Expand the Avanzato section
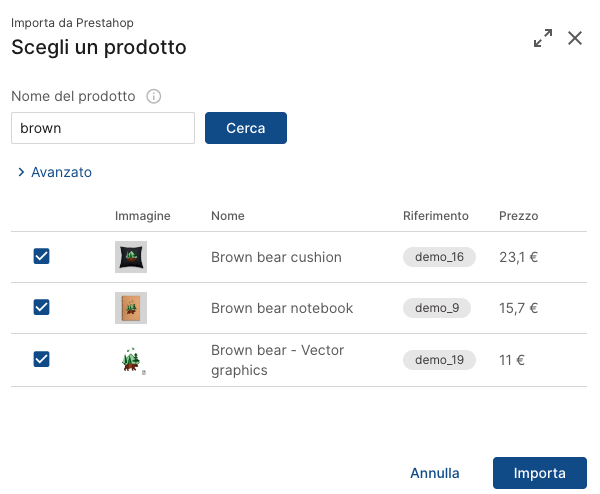Screen dimensions: 600x494 [x=55, y=172]
